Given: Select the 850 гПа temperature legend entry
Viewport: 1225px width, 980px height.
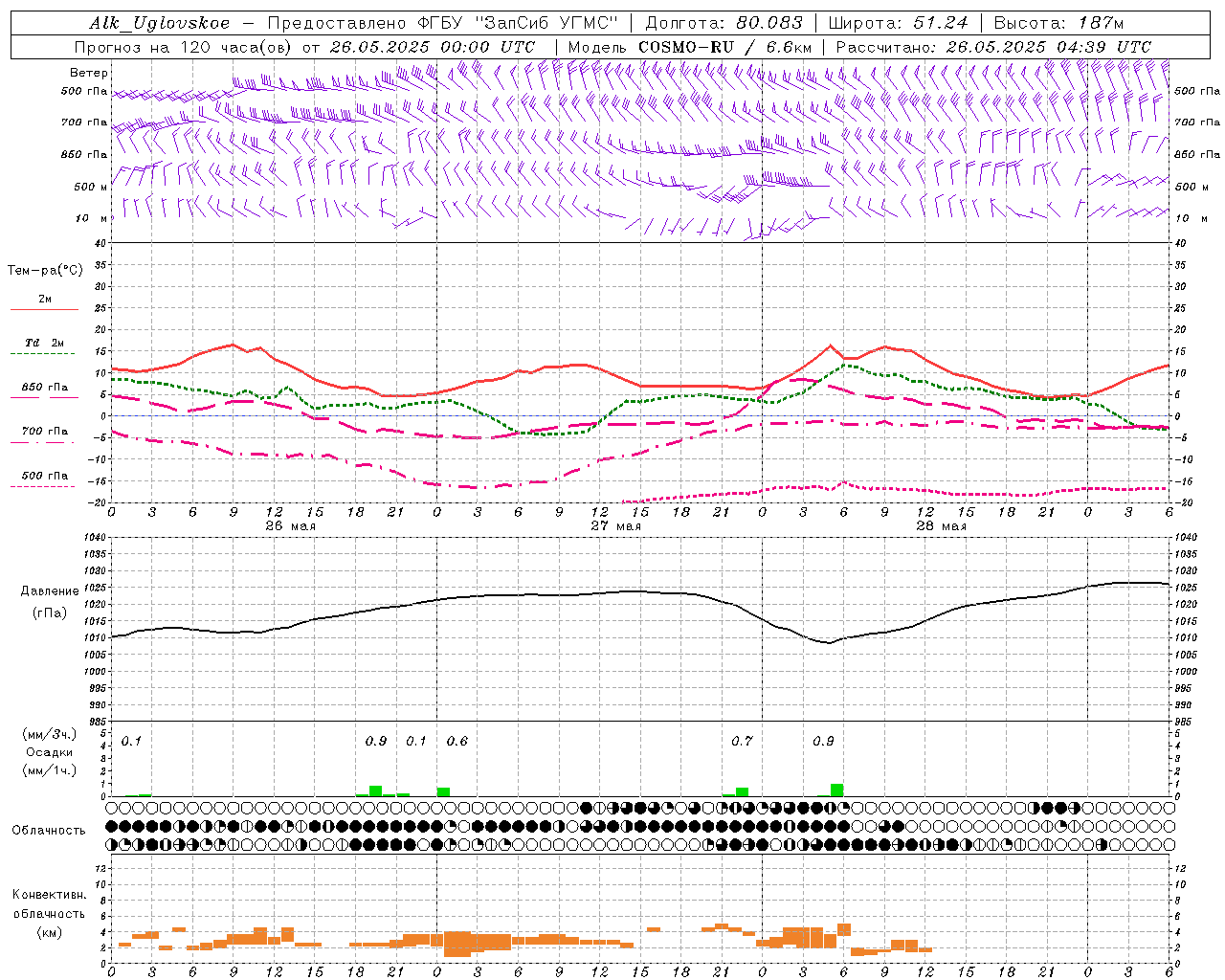Looking at the screenshot, I should click(45, 387).
